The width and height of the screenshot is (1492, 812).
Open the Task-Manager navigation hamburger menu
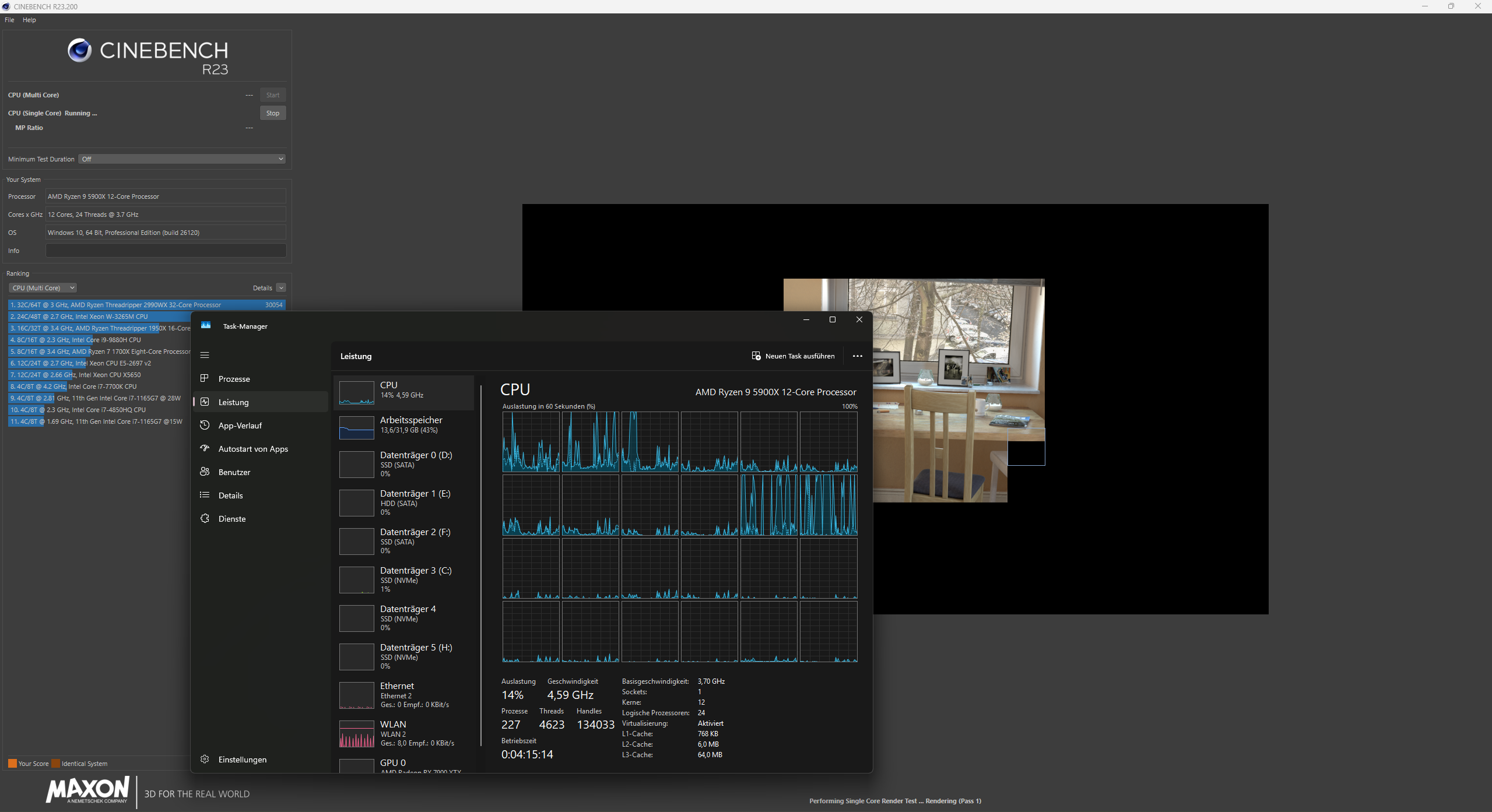[x=205, y=354]
